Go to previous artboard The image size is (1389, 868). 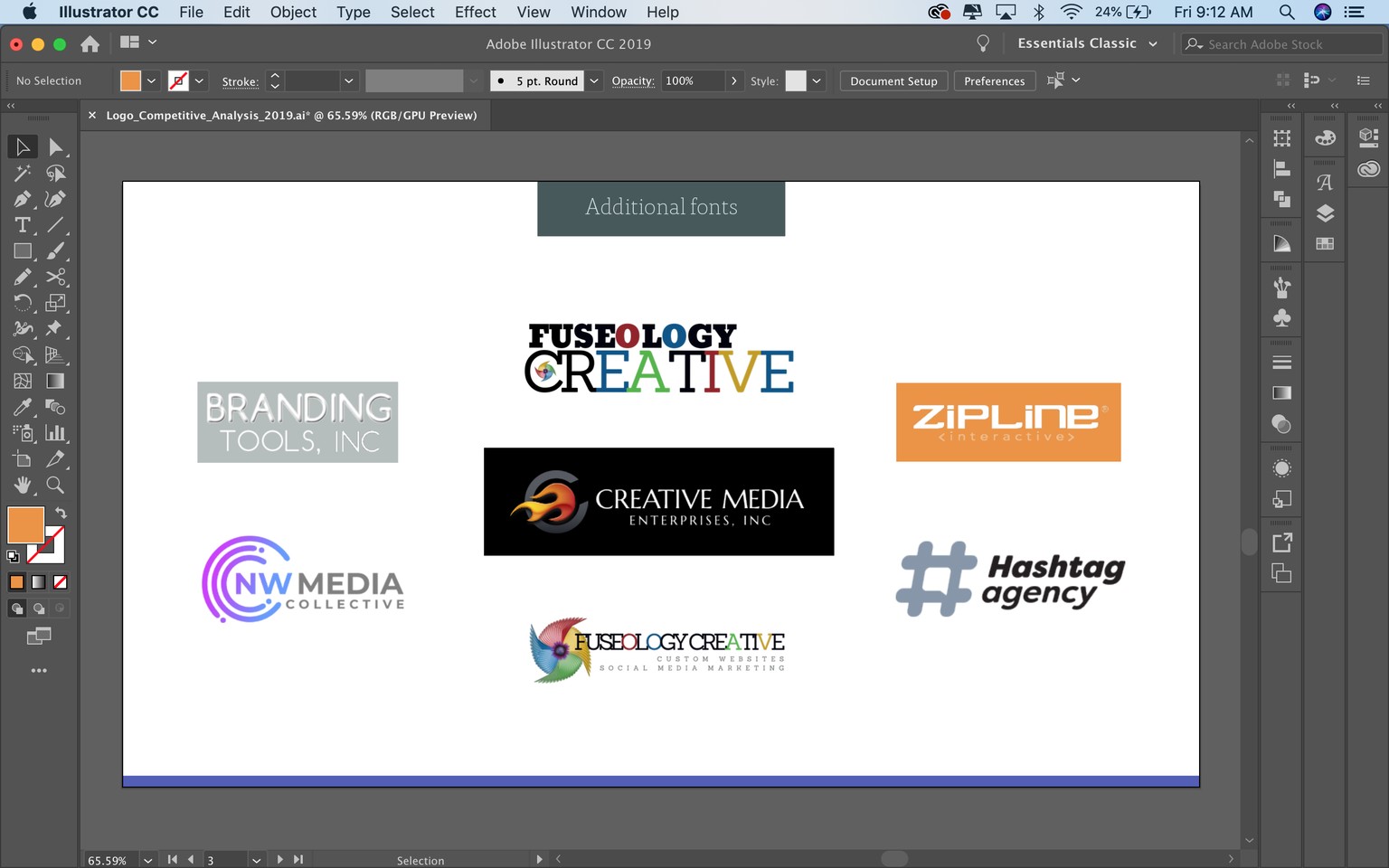click(x=191, y=860)
